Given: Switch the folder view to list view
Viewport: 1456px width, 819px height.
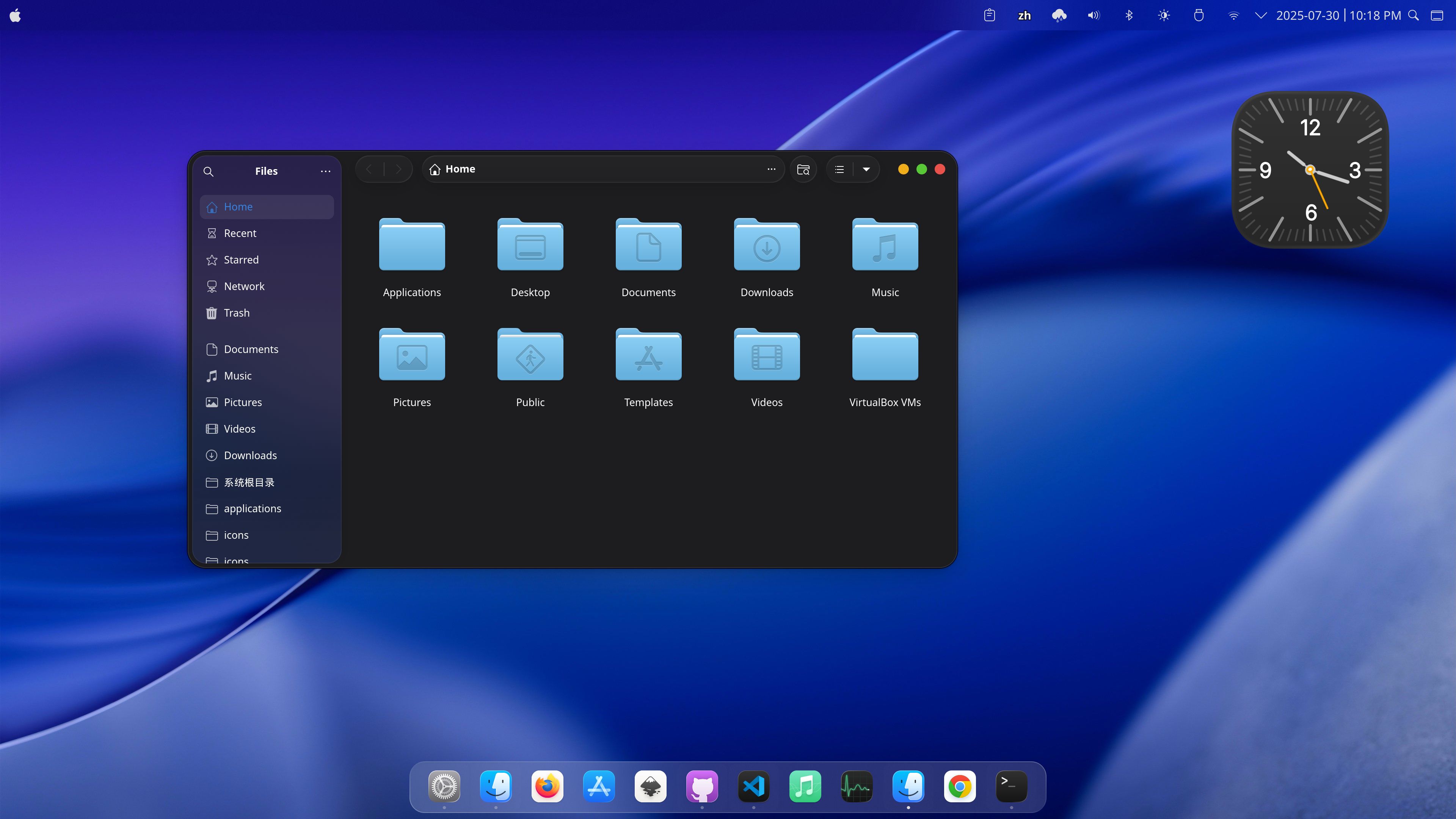Looking at the screenshot, I should click(839, 169).
